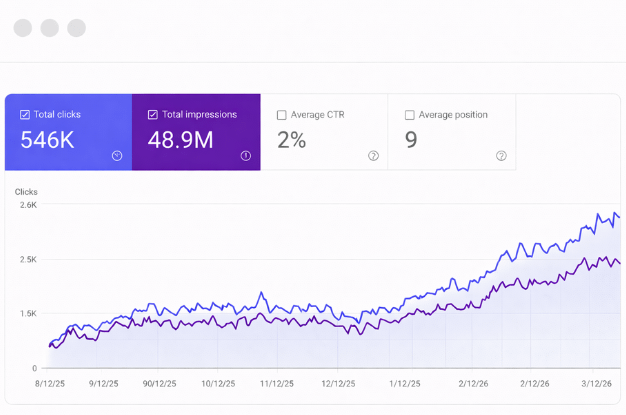Click the 1/12/26 date label on the axis
The width and height of the screenshot is (626, 415).
(x=407, y=383)
